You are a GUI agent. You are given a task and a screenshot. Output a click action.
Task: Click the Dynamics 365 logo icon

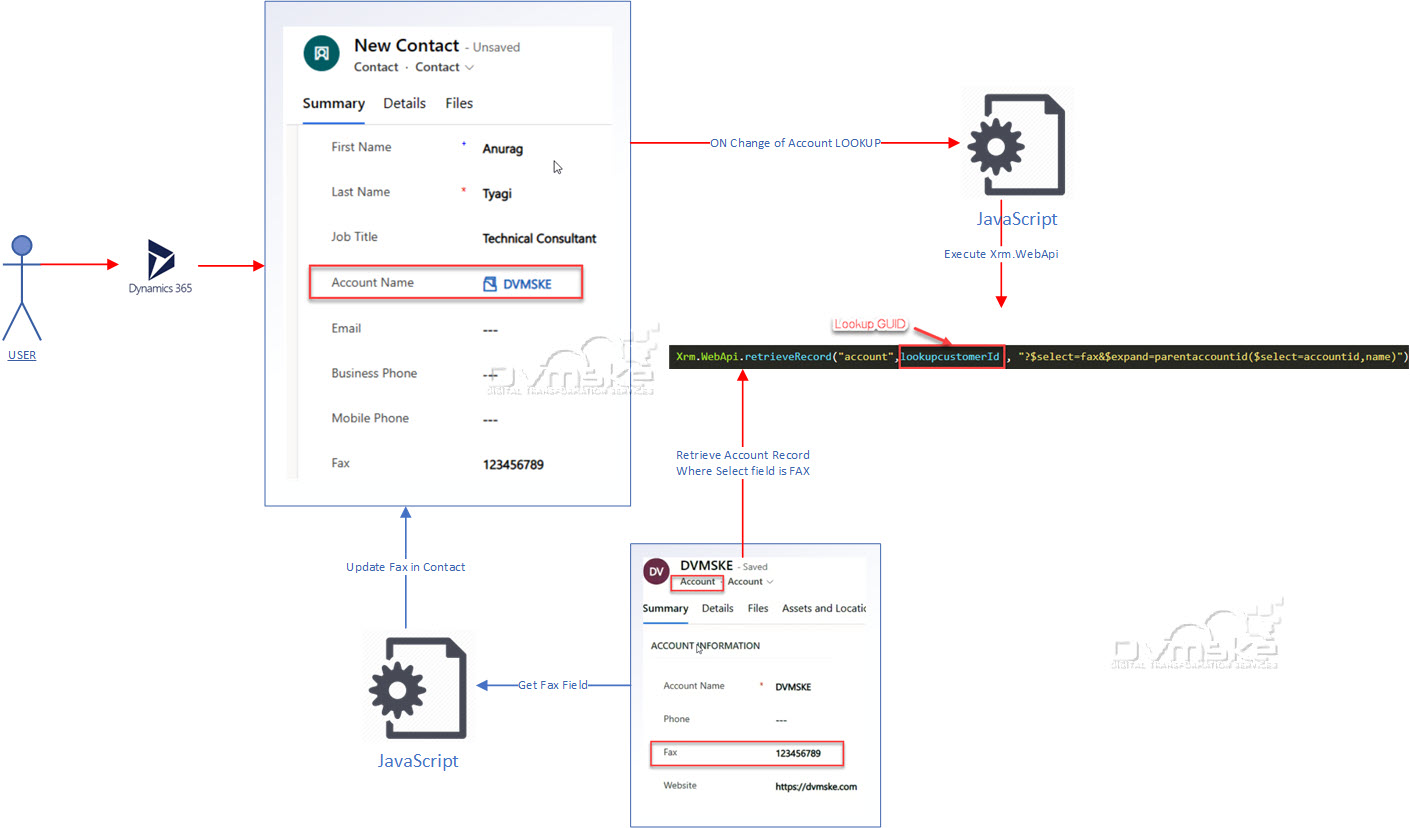tap(160, 259)
